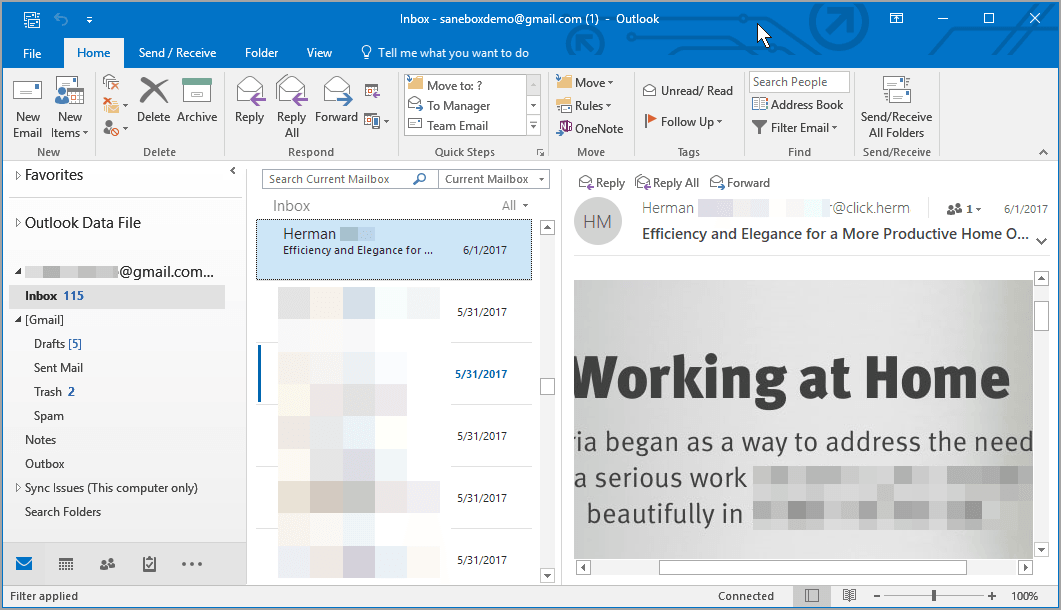Forward the email using ribbon button
The height and width of the screenshot is (610, 1061).
(336, 101)
